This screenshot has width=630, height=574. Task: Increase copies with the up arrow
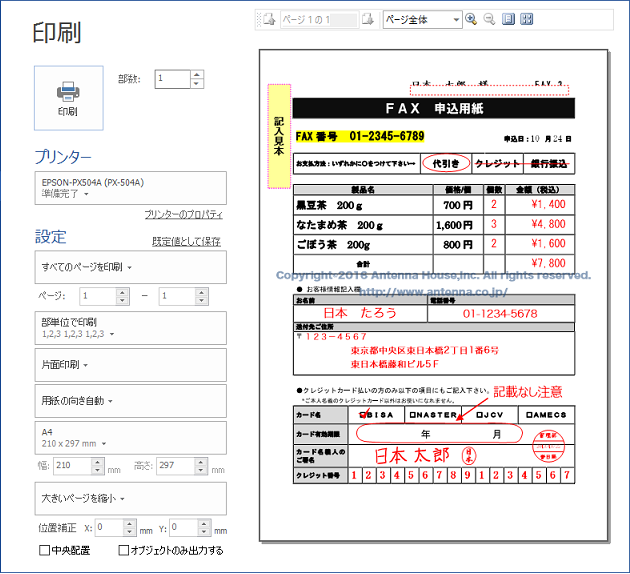click(x=197, y=75)
